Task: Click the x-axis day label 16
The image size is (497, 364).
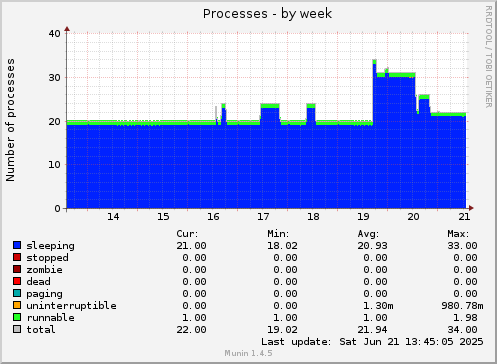Action: point(213,217)
